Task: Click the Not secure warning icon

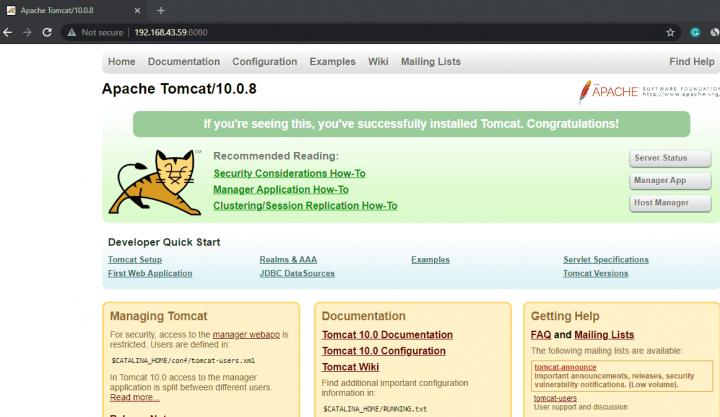Action: pos(72,32)
